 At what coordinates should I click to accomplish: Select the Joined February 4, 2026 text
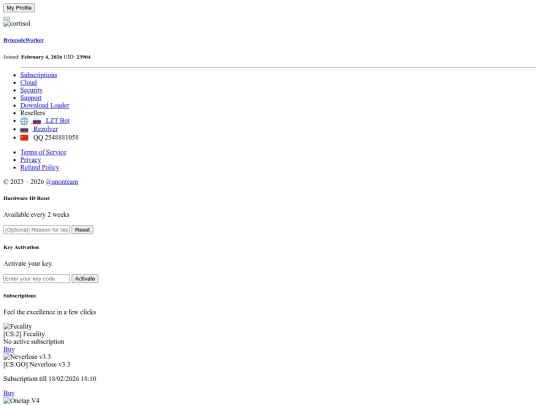(33, 57)
